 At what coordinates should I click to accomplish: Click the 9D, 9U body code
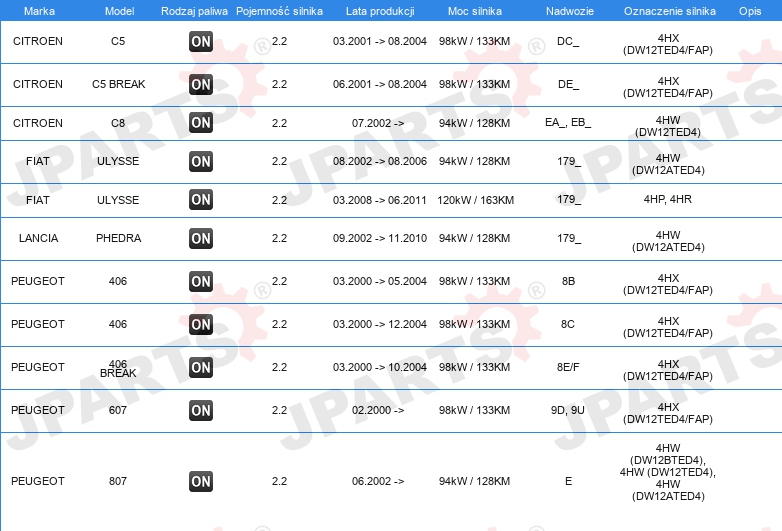coord(568,410)
